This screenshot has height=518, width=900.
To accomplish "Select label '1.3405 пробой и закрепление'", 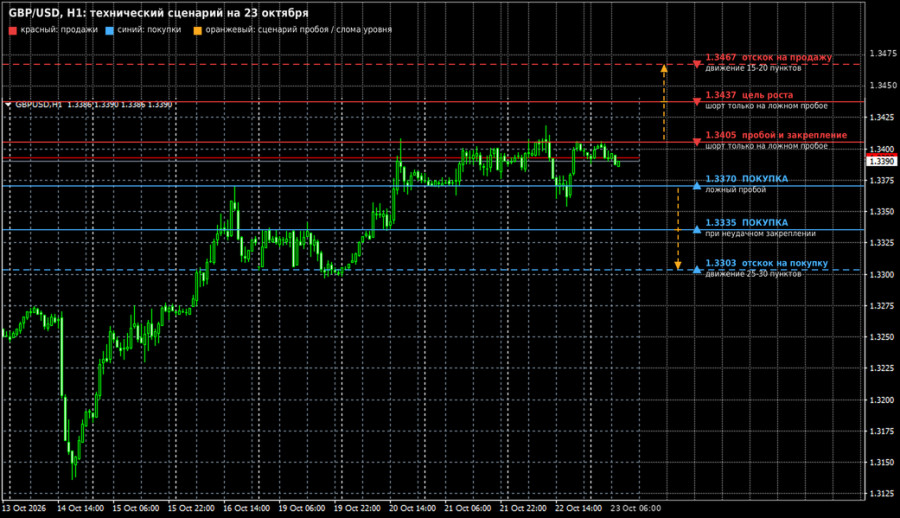I will [776, 135].
